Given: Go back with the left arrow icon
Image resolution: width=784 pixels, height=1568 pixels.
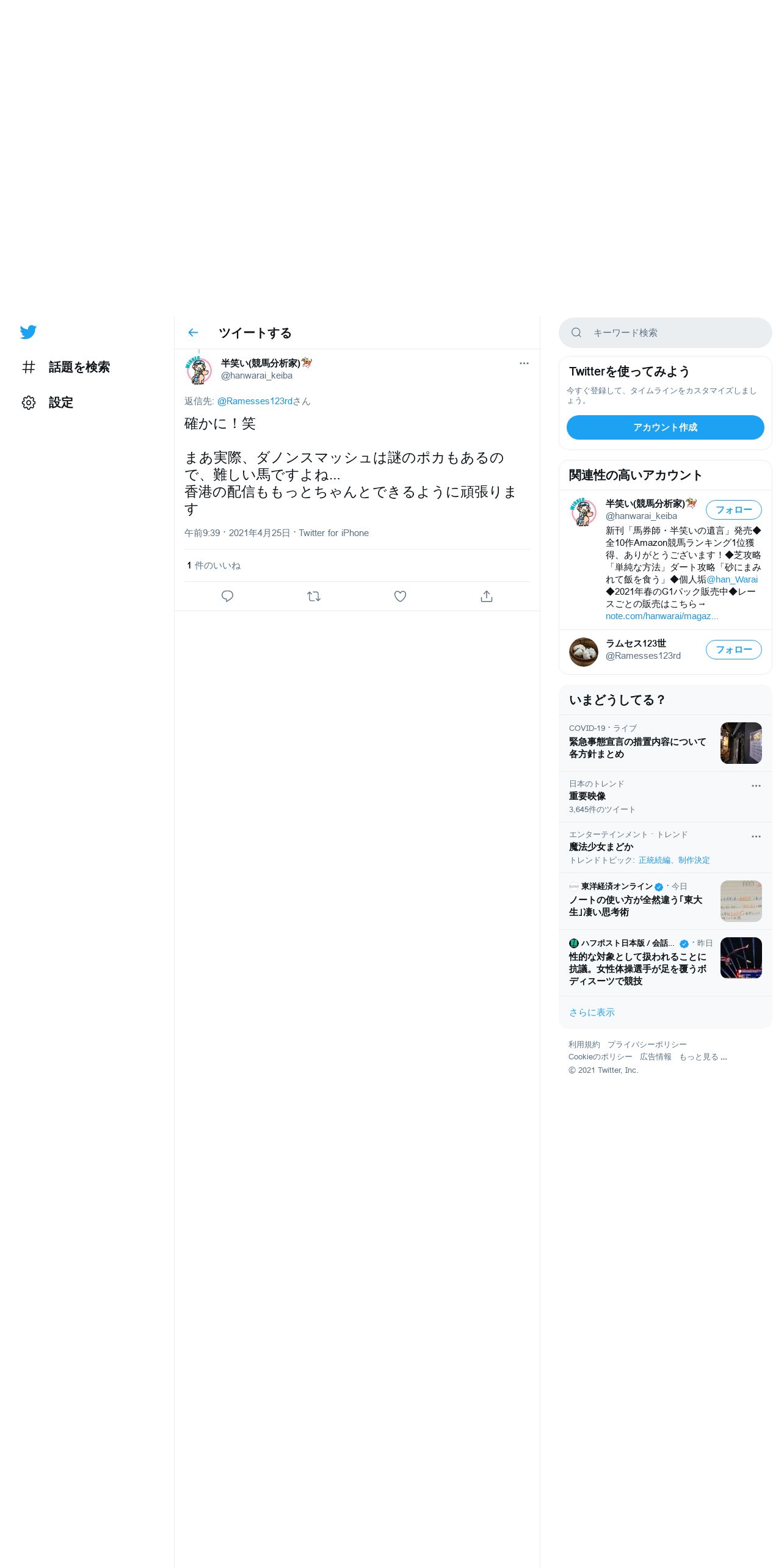Looking at the screenshot, I should point(193,333).
